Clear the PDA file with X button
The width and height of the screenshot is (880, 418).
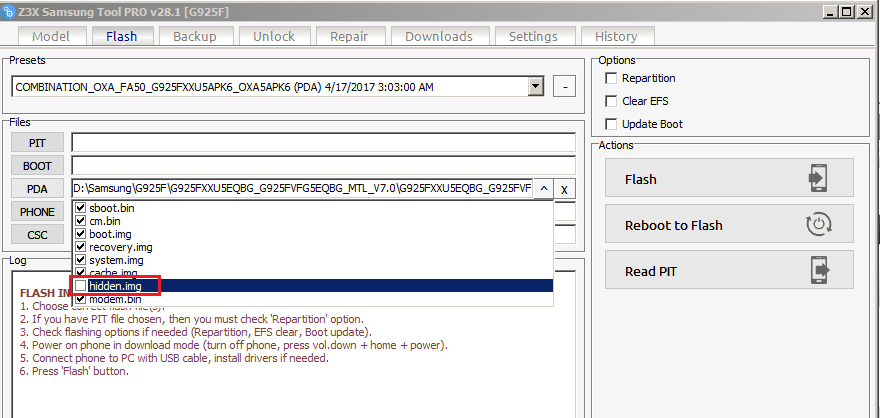[565, 190]
